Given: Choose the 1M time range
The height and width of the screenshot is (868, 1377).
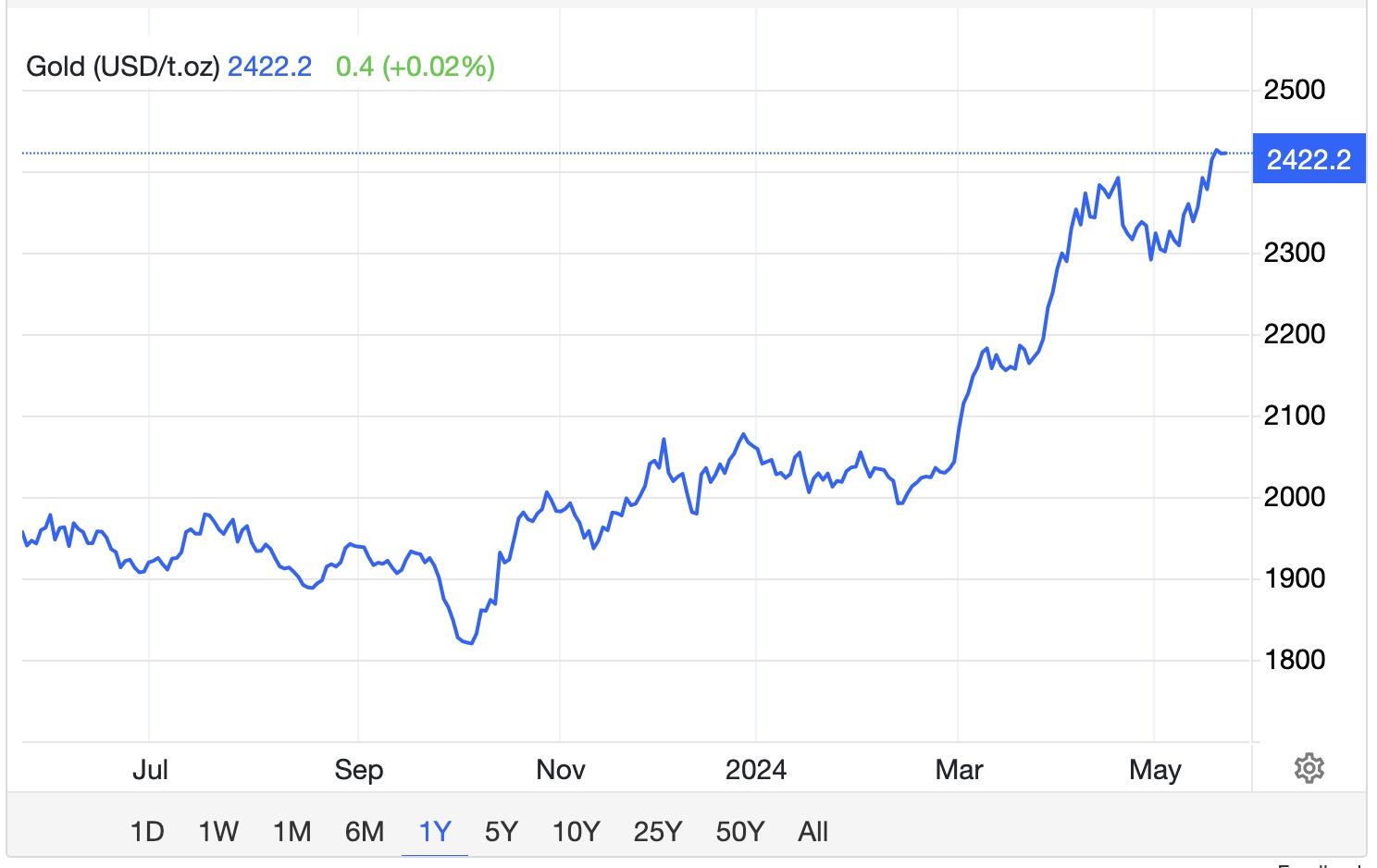Looking at the screenshot, I should pos(292,832).
